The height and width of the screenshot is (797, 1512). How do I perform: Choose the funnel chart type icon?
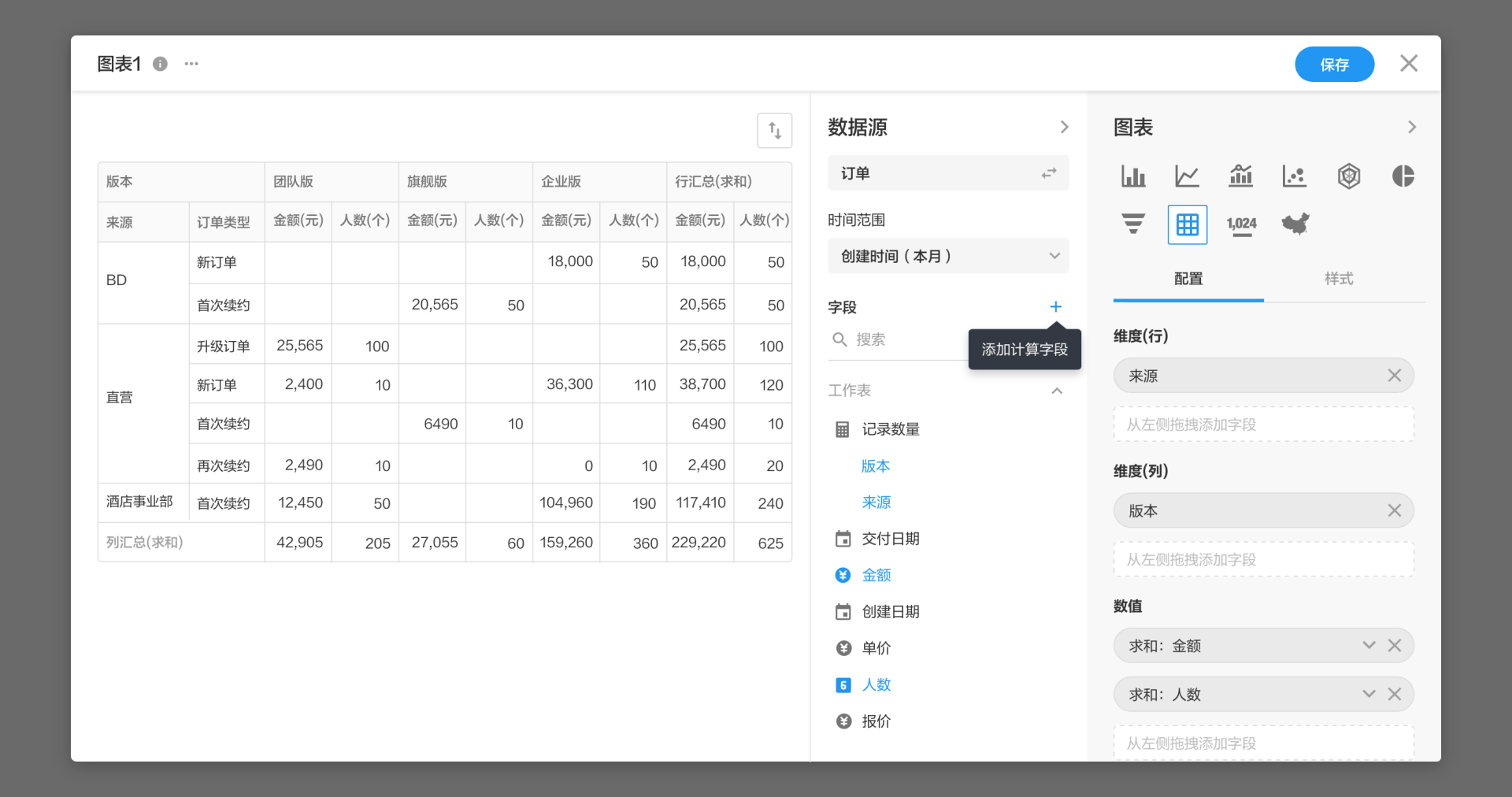[1133, 224]
